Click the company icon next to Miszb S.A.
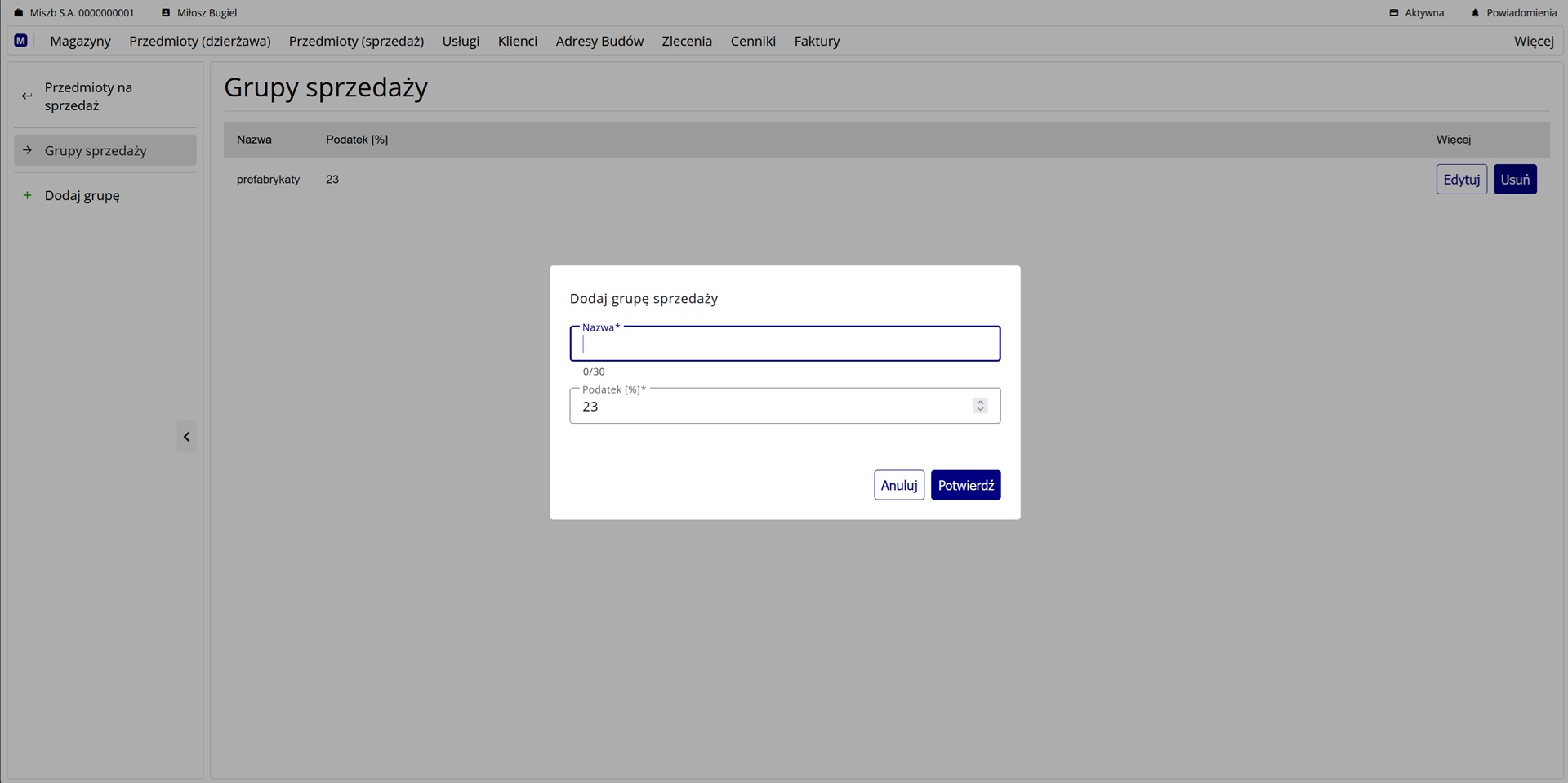Viewport: 1568px width, 783px height. [19, 13]
